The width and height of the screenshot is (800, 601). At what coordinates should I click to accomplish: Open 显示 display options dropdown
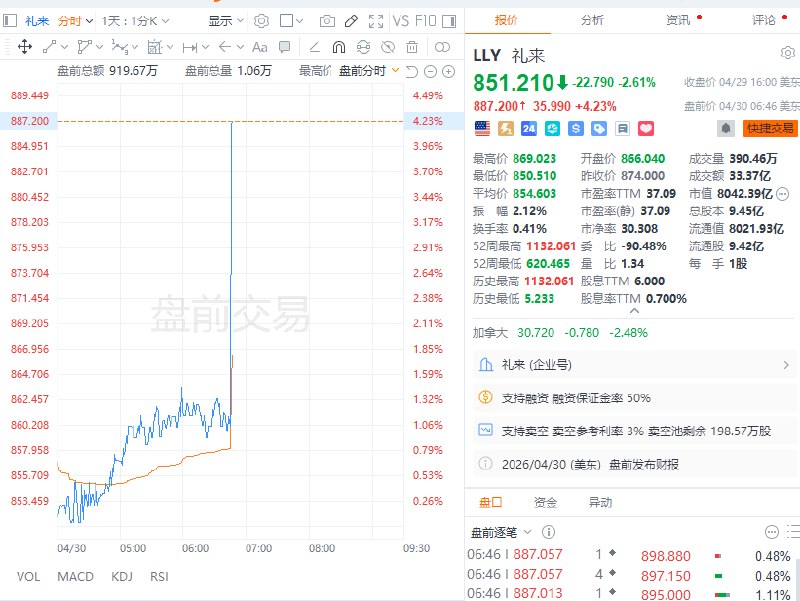[226, 21]
